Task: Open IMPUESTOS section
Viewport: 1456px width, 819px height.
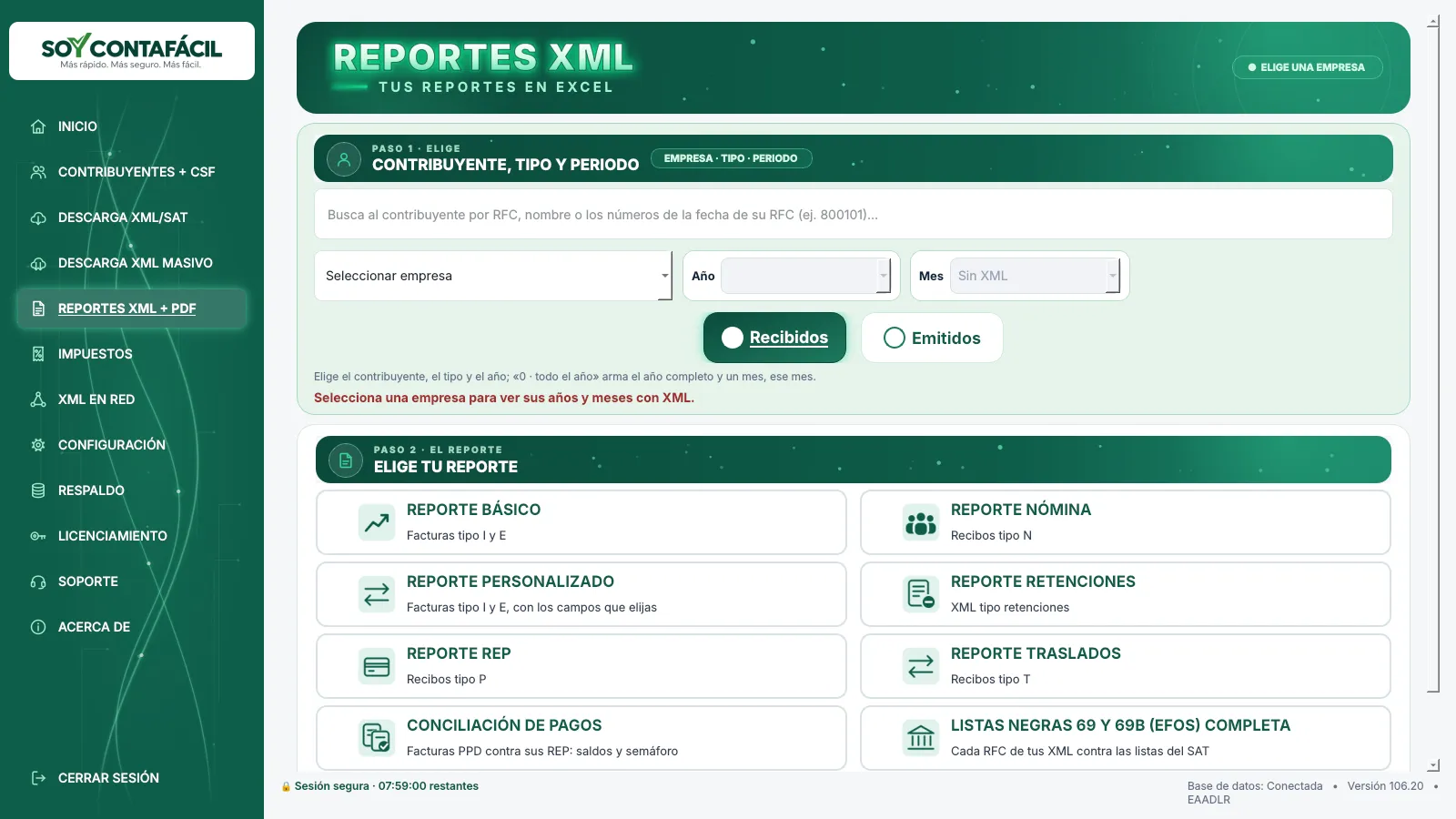Action: (x=132, y=354)
